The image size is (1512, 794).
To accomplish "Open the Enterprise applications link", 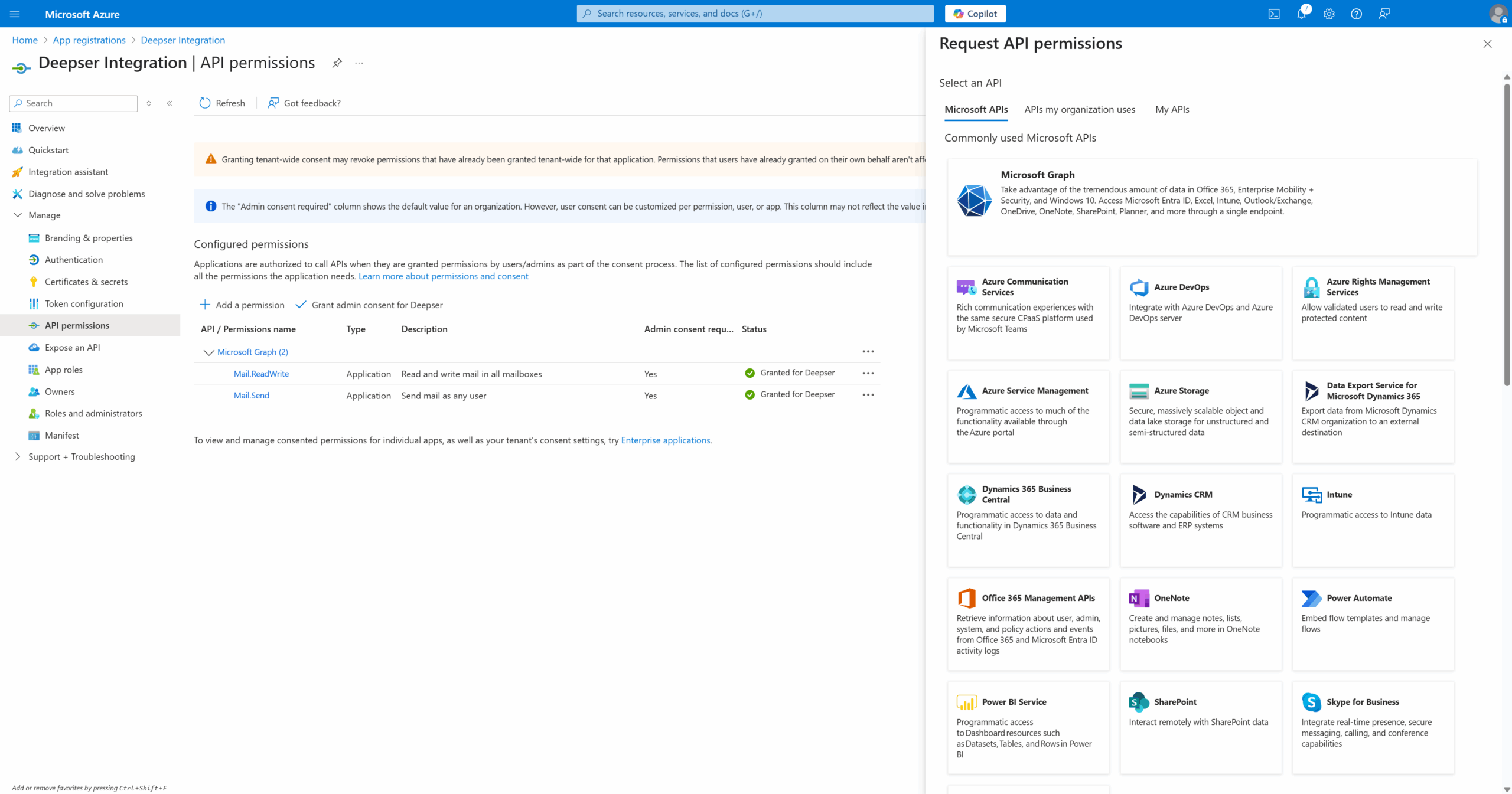I will pos(666,440).
